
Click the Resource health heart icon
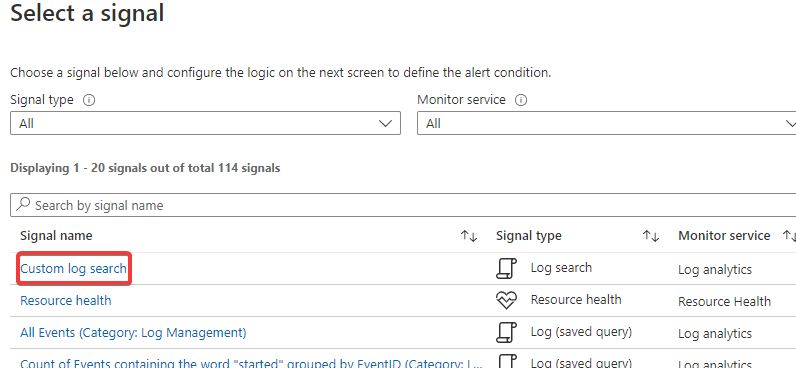pyautogui.click(x=506, y=300)
